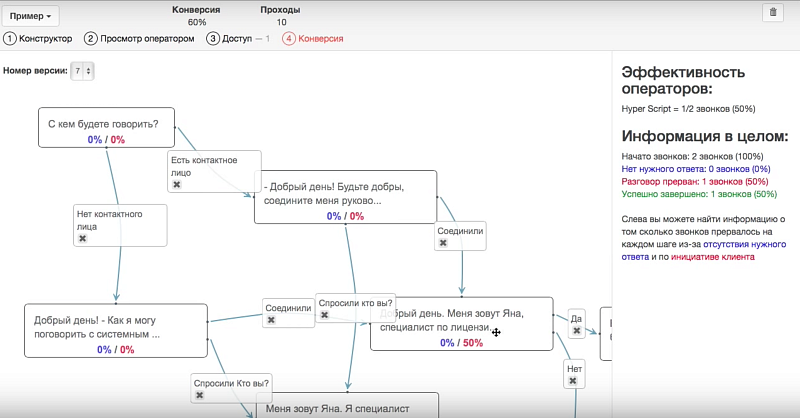800x418 pixels.
Task: Remove the 'Есть контактное лицо' answer
Action: pyautogui.click(x=177, y=185)
